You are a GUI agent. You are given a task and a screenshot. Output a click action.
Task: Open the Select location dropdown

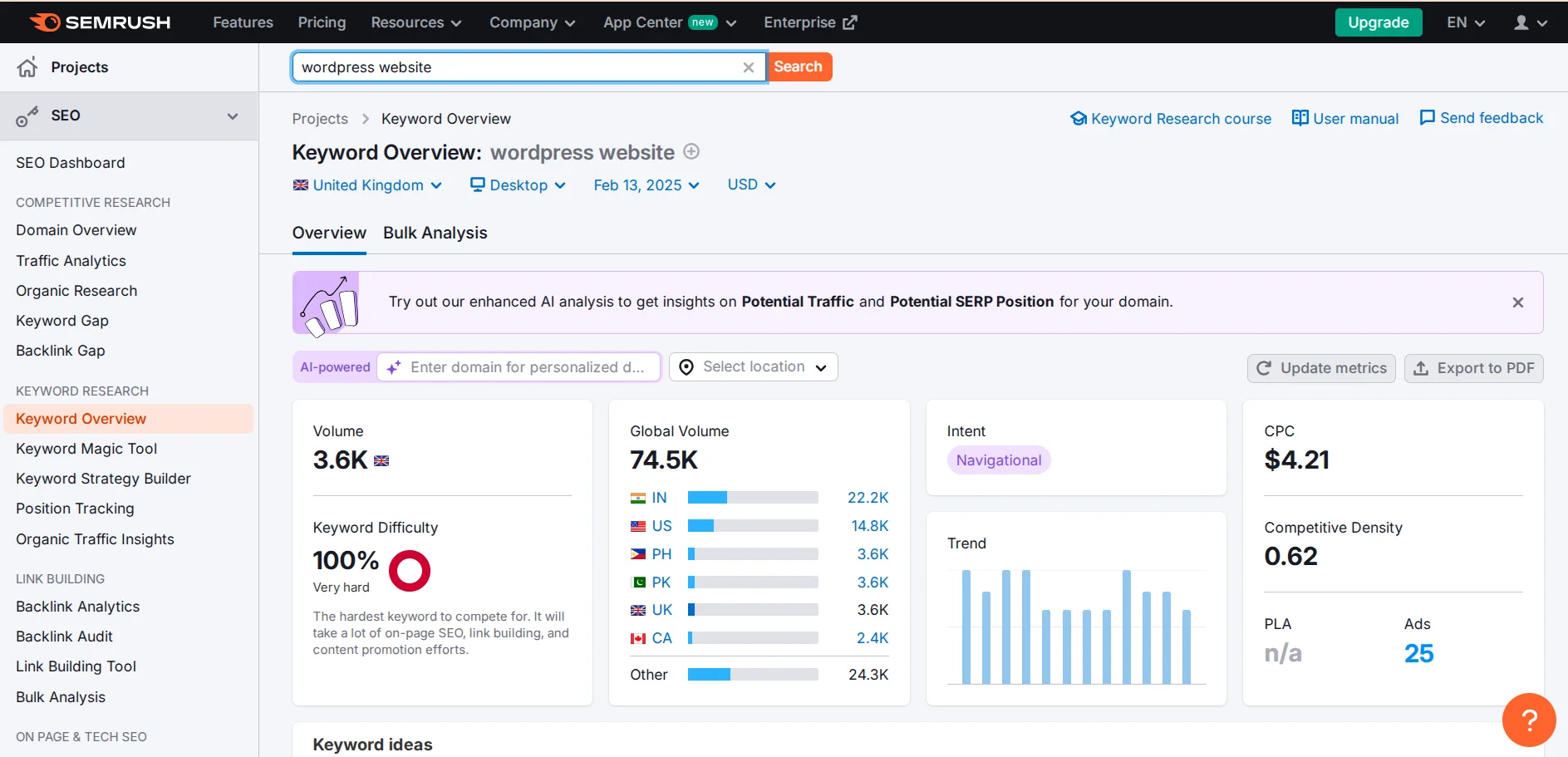(753, 367)
